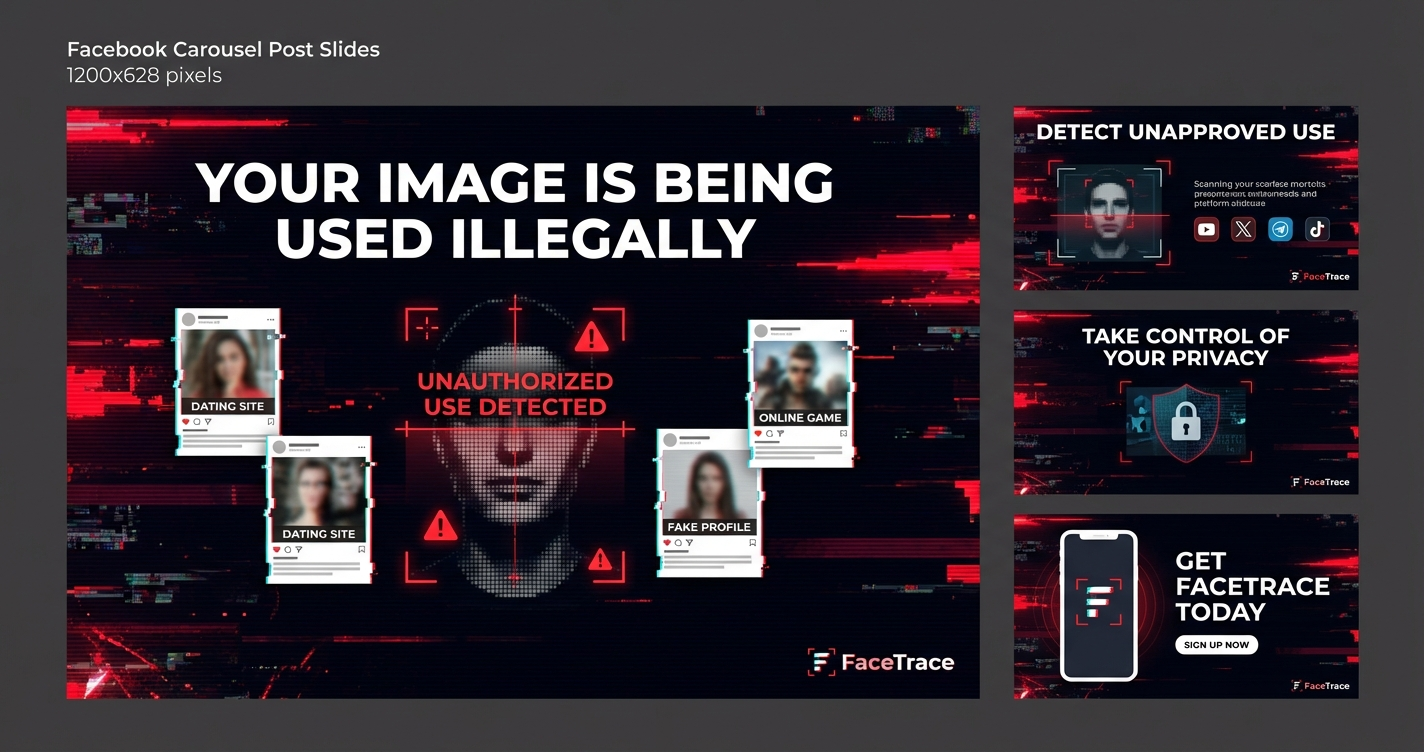Viewport: 1424px width, 752px height.
Task: Open the Detect Unapproved Use slide
Action: pyautogui.click(x=1185, y=198)
